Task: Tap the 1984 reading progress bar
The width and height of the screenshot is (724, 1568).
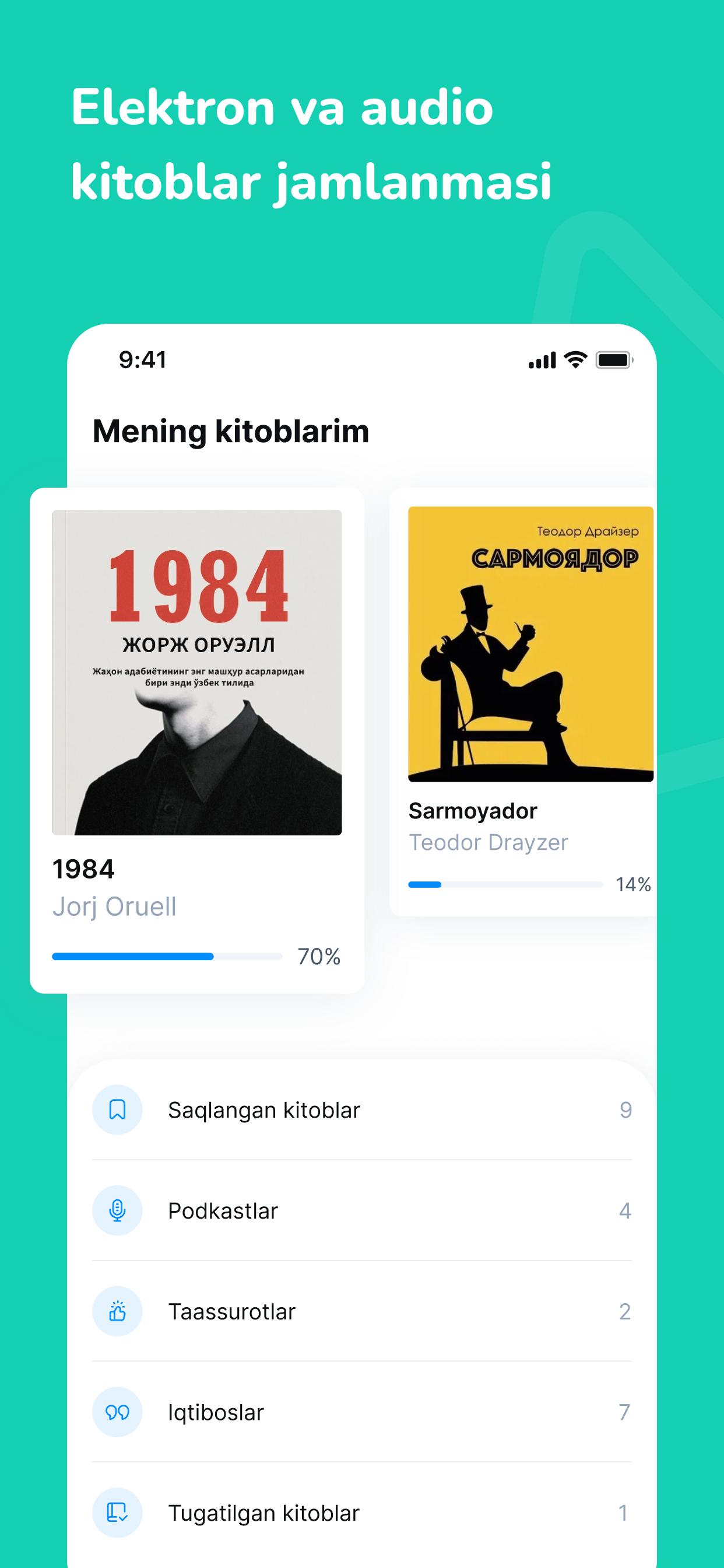Action: coord(167,956)
